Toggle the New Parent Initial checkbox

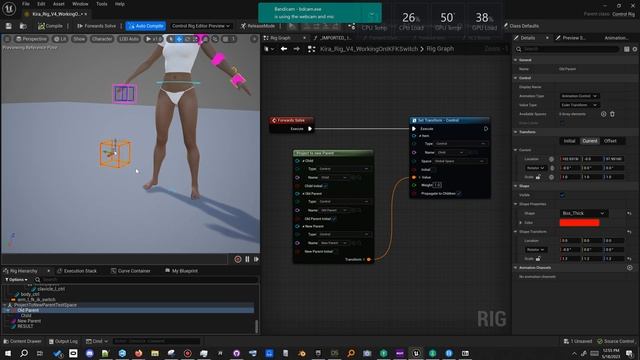point(336,251)
